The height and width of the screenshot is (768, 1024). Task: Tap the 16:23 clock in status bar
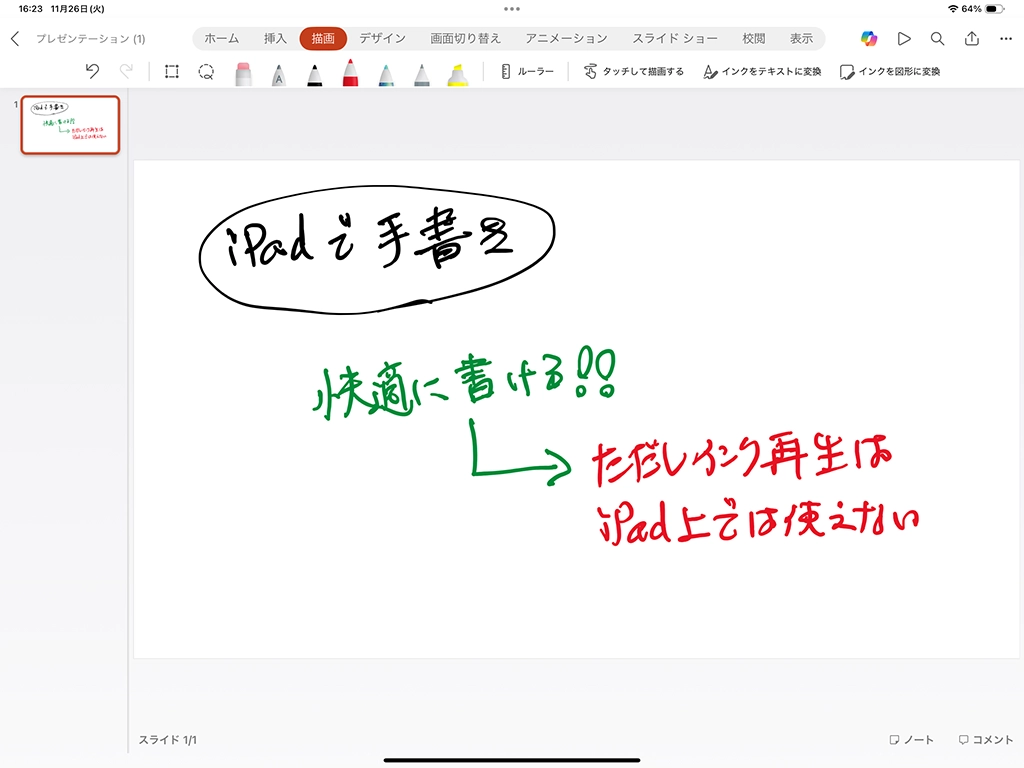point(30,9)
